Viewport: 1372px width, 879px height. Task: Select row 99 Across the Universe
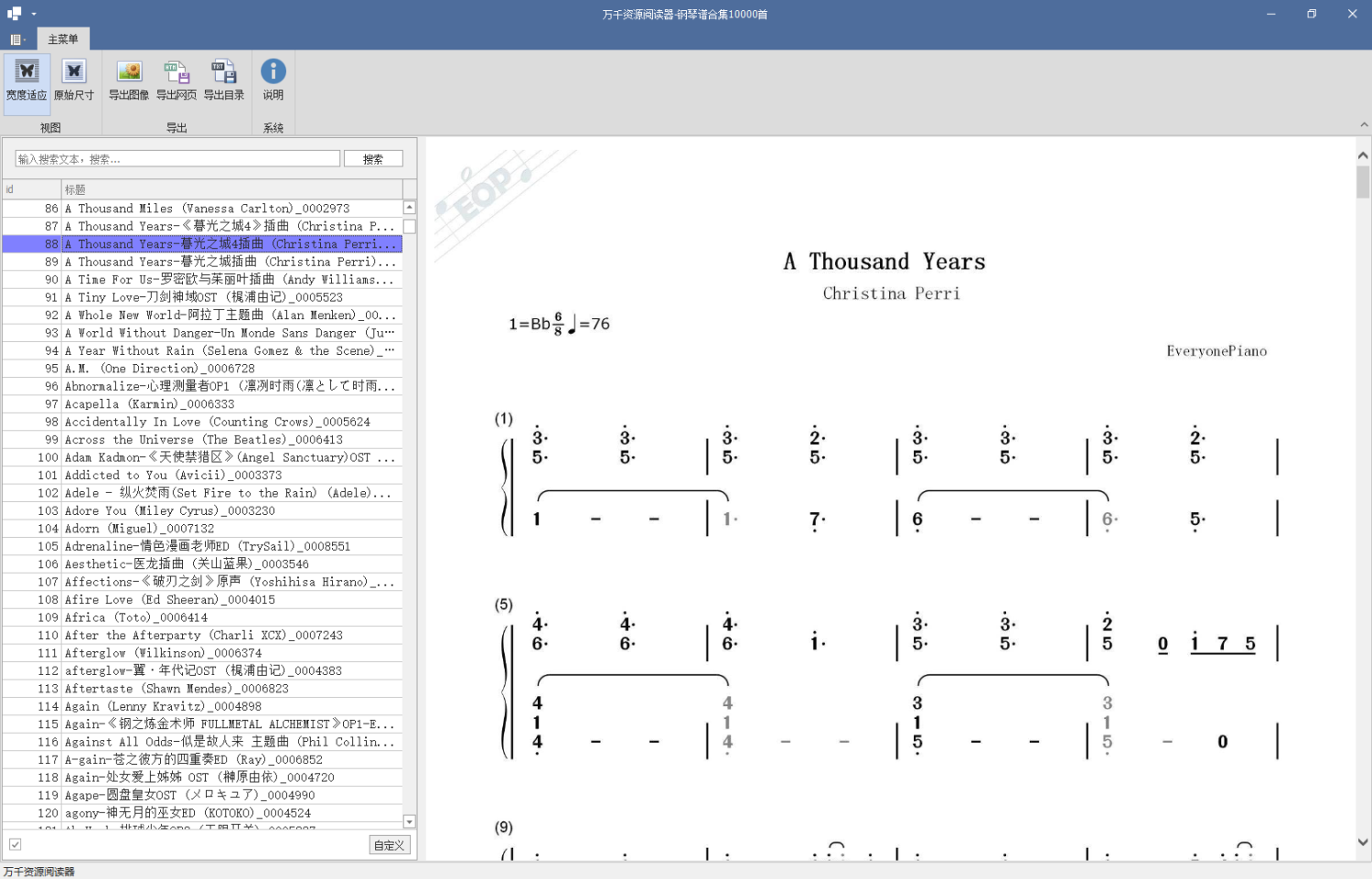[202, 440]
